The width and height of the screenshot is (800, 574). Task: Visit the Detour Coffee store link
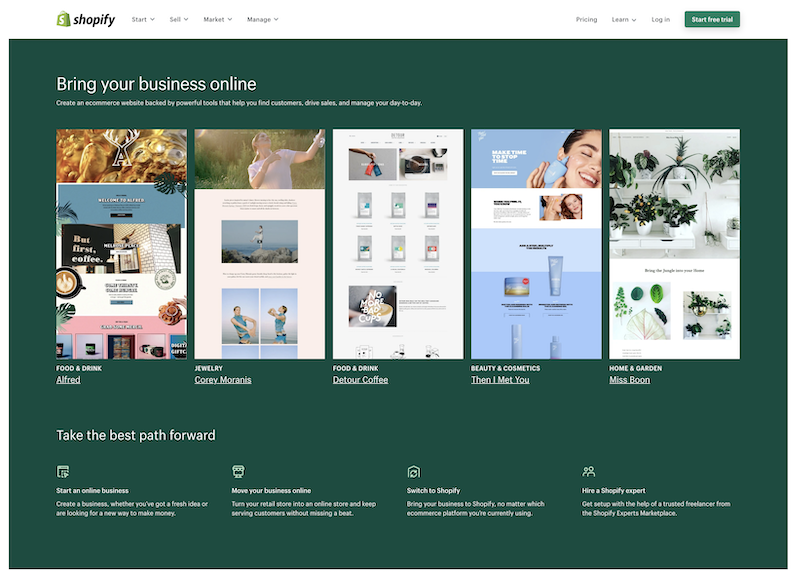tap(360, 380)
